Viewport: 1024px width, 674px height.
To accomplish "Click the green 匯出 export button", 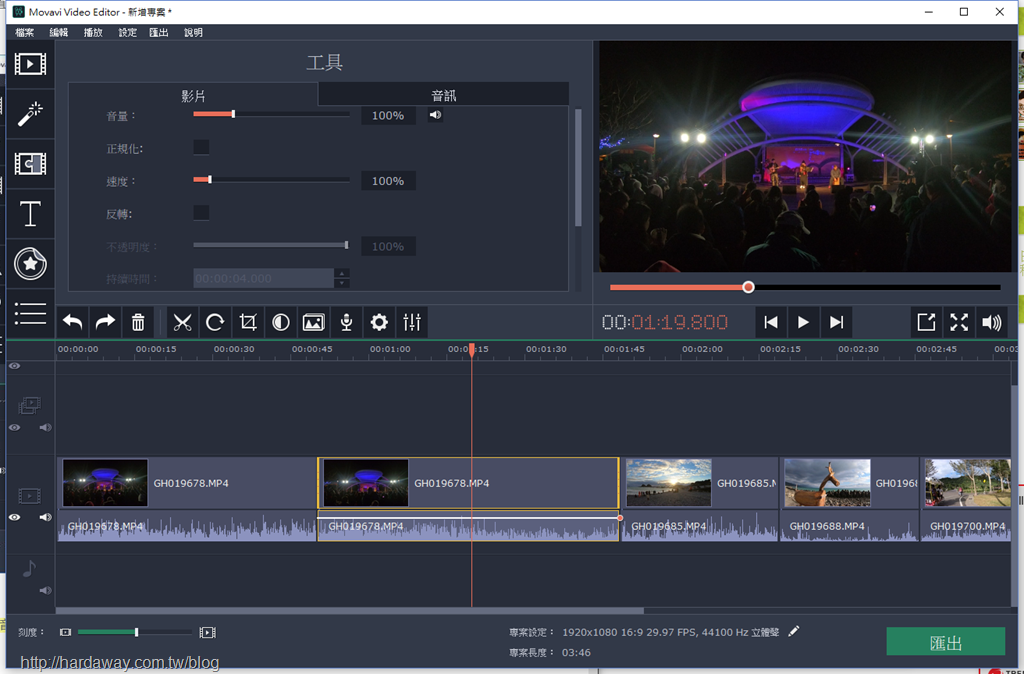I will [946, 643].
